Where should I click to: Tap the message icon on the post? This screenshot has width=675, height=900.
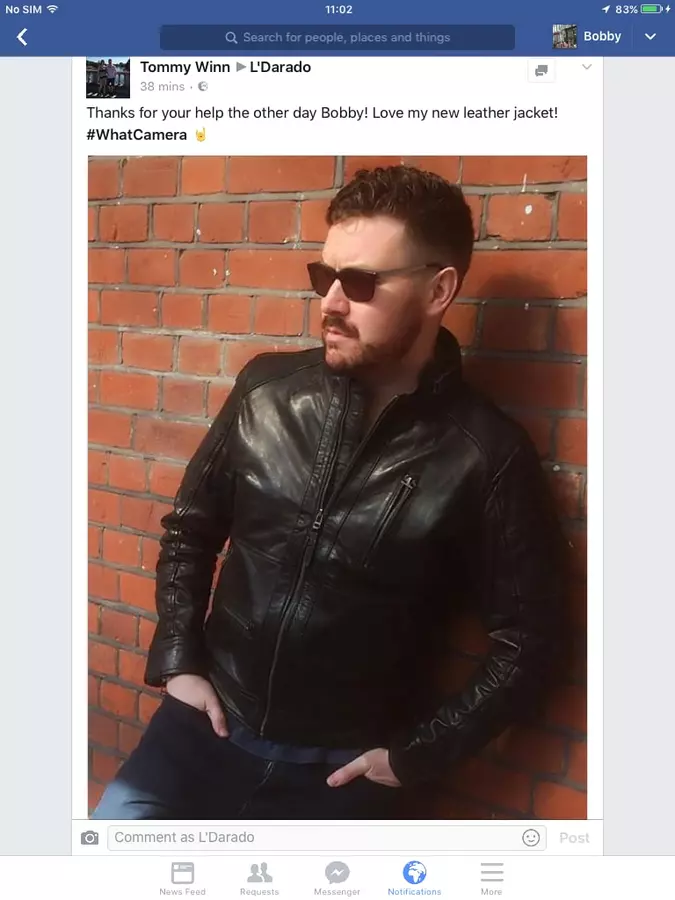541,71
